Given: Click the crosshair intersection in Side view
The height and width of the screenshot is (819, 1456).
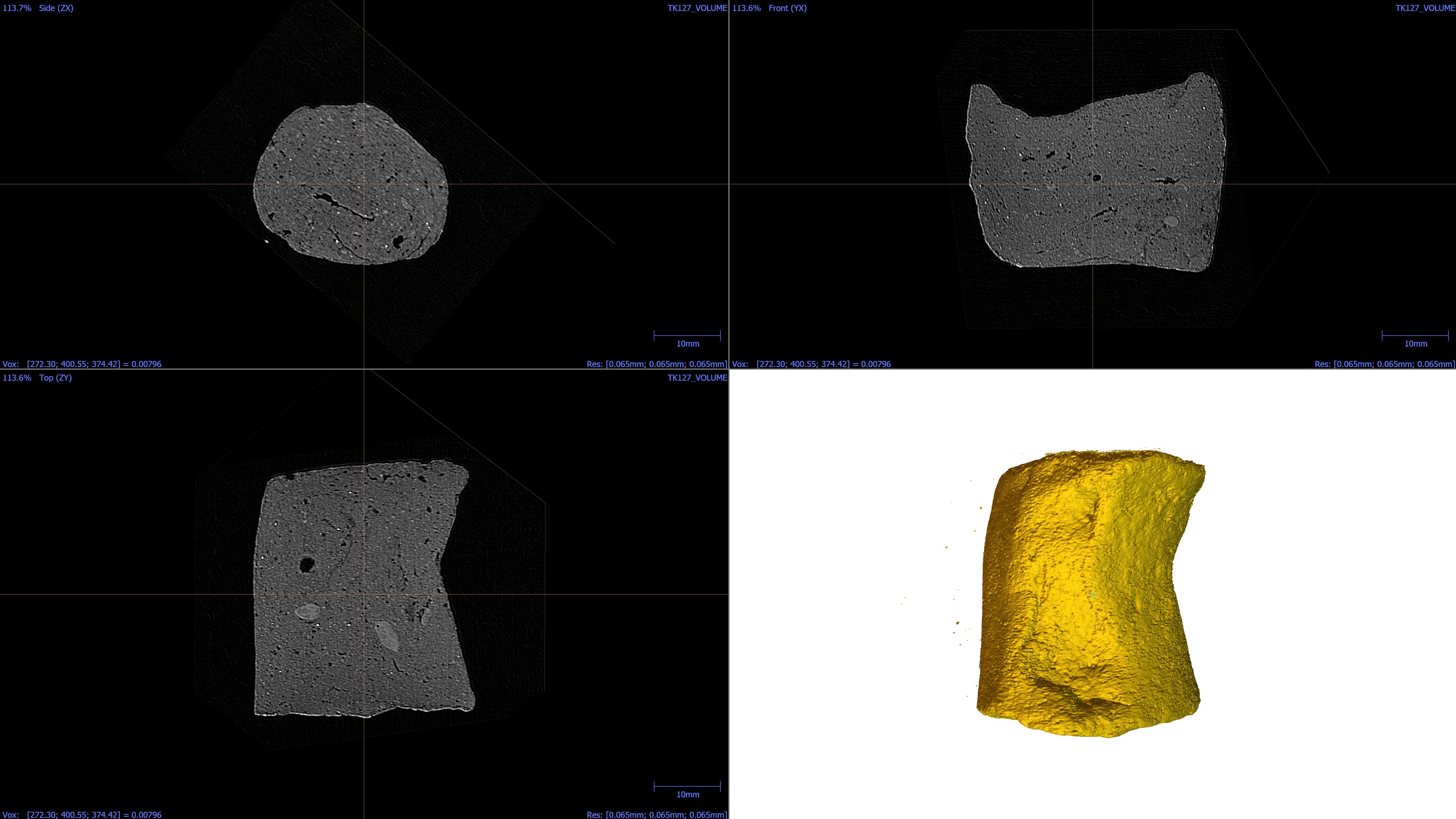Looking at the screenshot, I should (x=364, y=184).
